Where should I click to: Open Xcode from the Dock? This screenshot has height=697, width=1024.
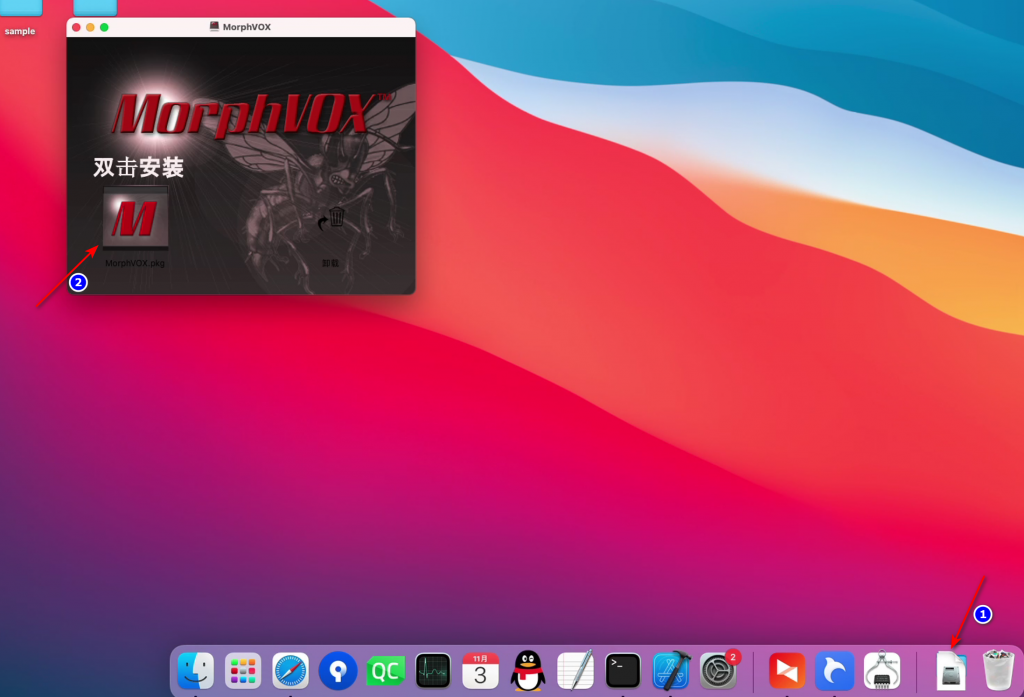coord(671,670)
